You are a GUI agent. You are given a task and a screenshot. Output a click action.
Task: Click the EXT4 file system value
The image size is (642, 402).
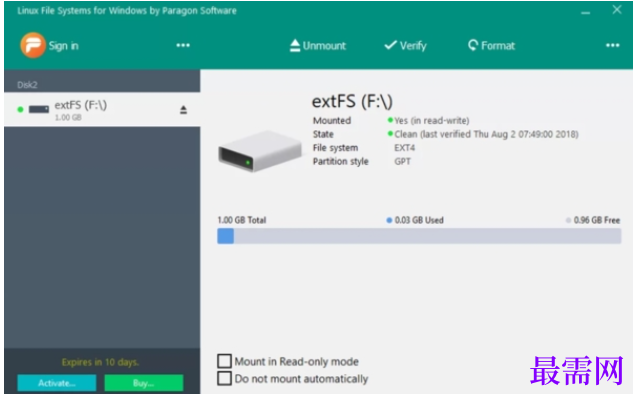tap(405, 148)
